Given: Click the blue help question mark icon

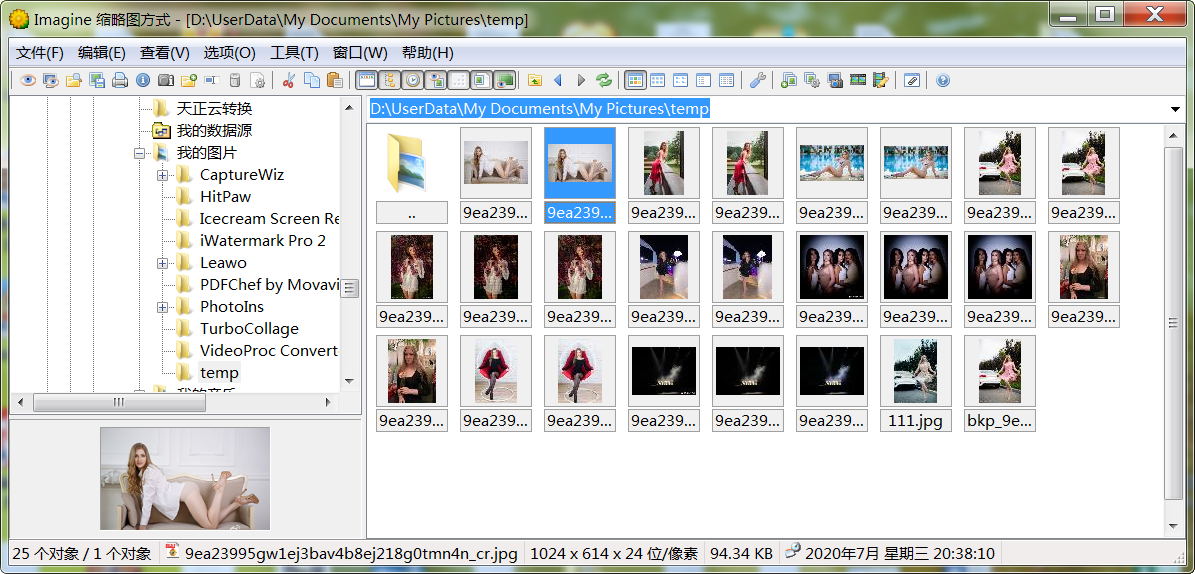Looking at the screenshot, I should coord(942,81).
